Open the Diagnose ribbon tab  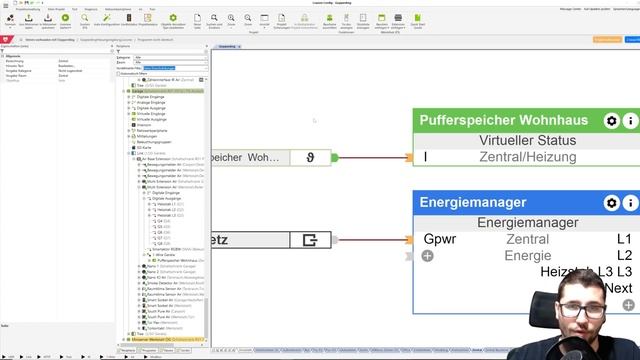(x=91, y=9)
